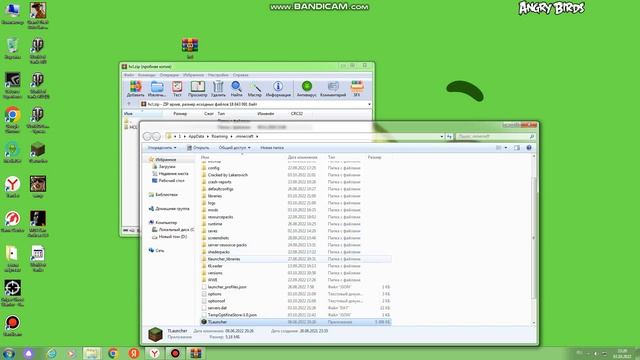Select Библиотеки in the navigation pane
The image size is (640, 360).
163,195
